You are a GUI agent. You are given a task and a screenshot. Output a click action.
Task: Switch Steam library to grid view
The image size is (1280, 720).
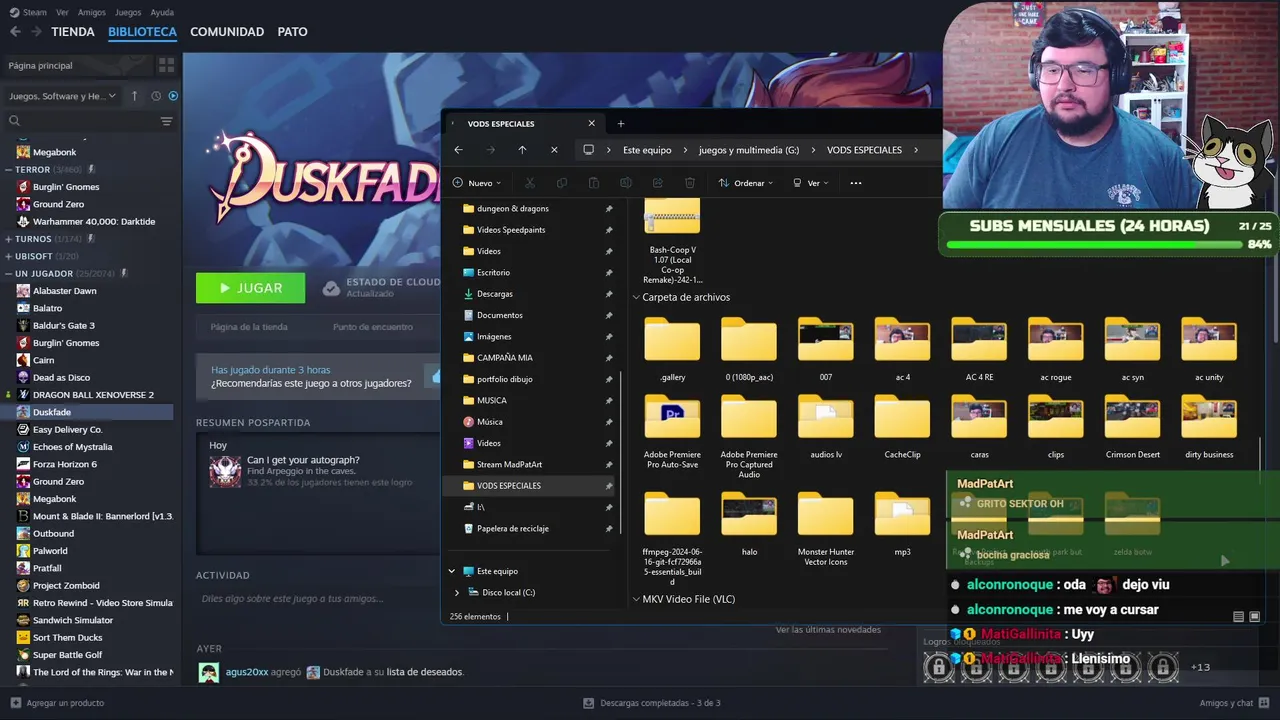(x=166, y=65)
